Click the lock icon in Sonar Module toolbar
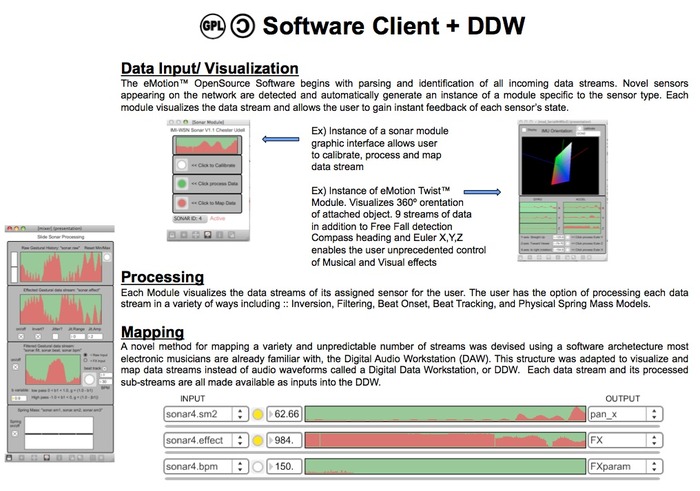Image resolution: width=700 pixels, height=491 pixels. point(172,235)
